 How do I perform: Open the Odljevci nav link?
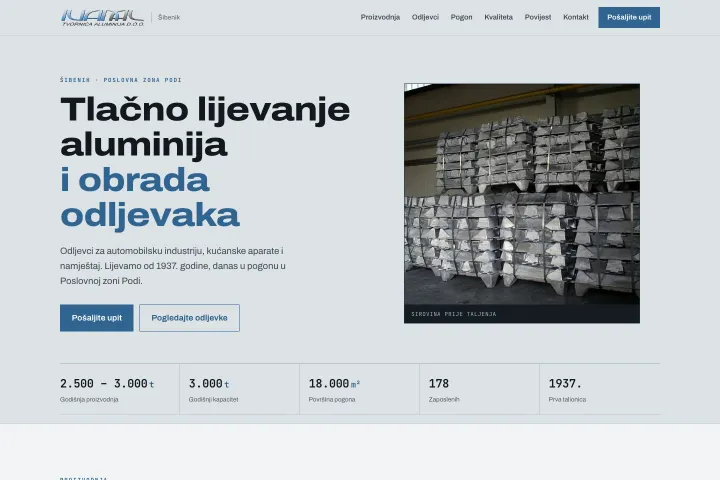coord(425,17)
